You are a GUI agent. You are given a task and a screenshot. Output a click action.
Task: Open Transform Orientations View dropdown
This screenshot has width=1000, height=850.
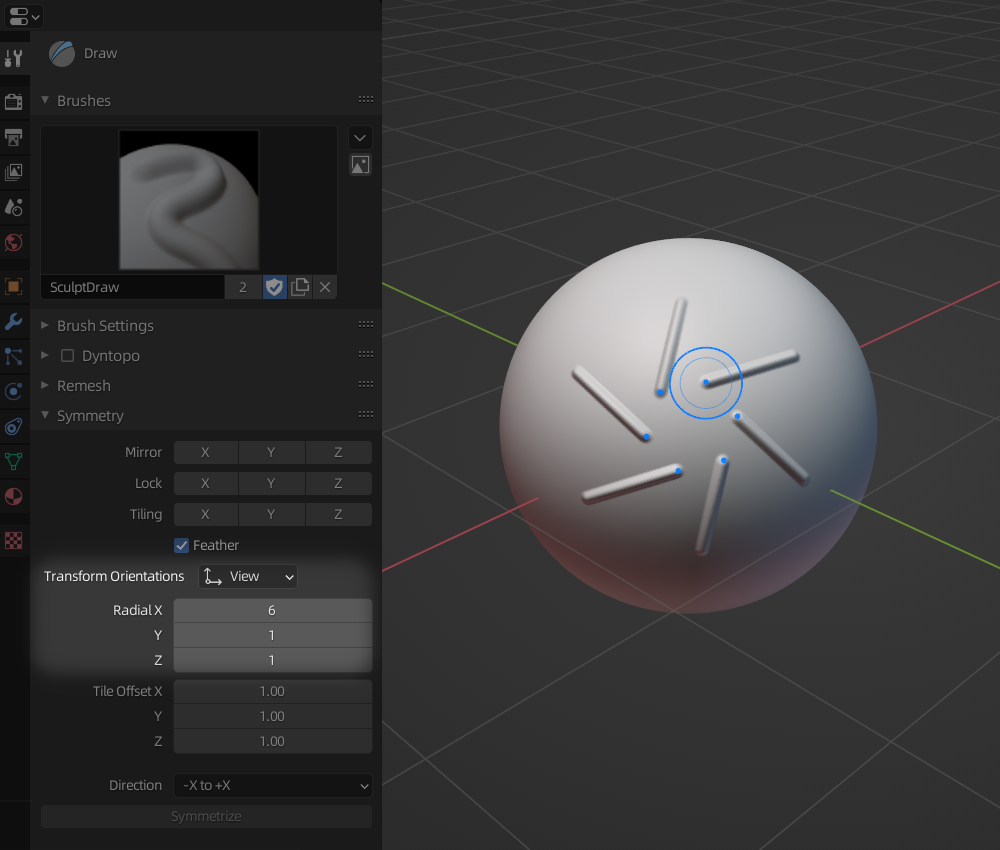tap(247, 576)
